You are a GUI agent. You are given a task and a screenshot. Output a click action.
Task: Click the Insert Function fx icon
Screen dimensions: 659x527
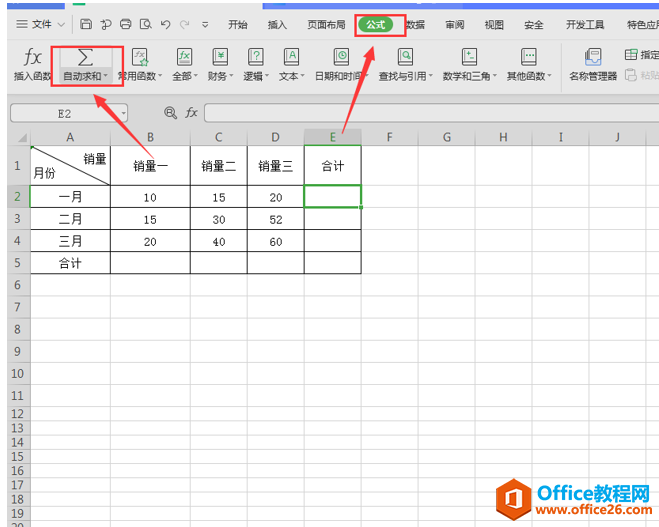(x=33, y=57)
